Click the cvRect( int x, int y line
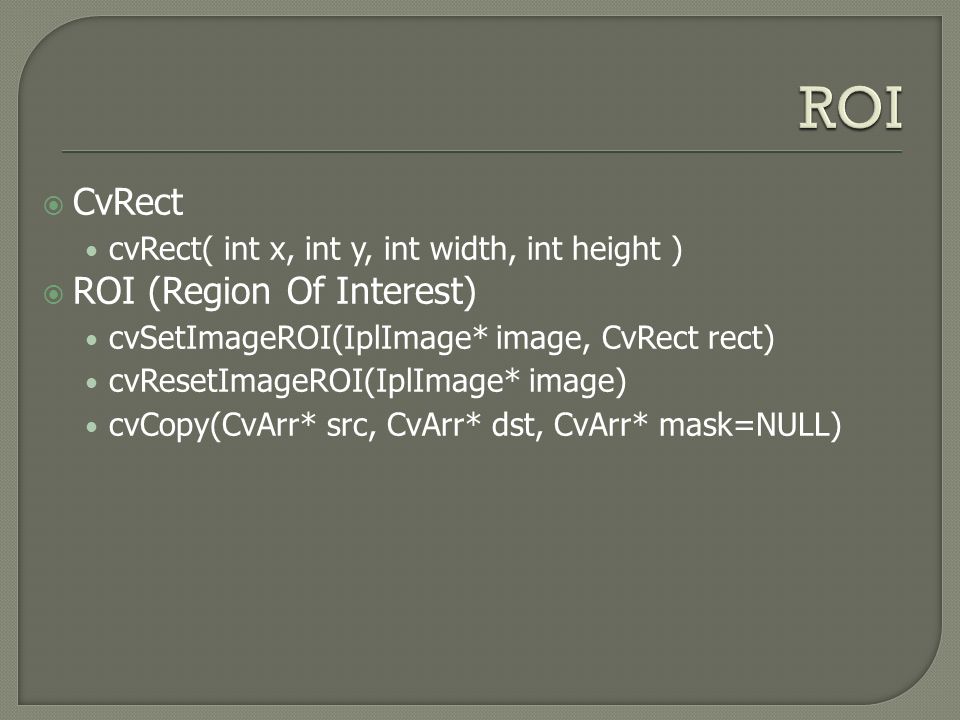The height and width of the screenshot is (720, 960). coord(396,250)
